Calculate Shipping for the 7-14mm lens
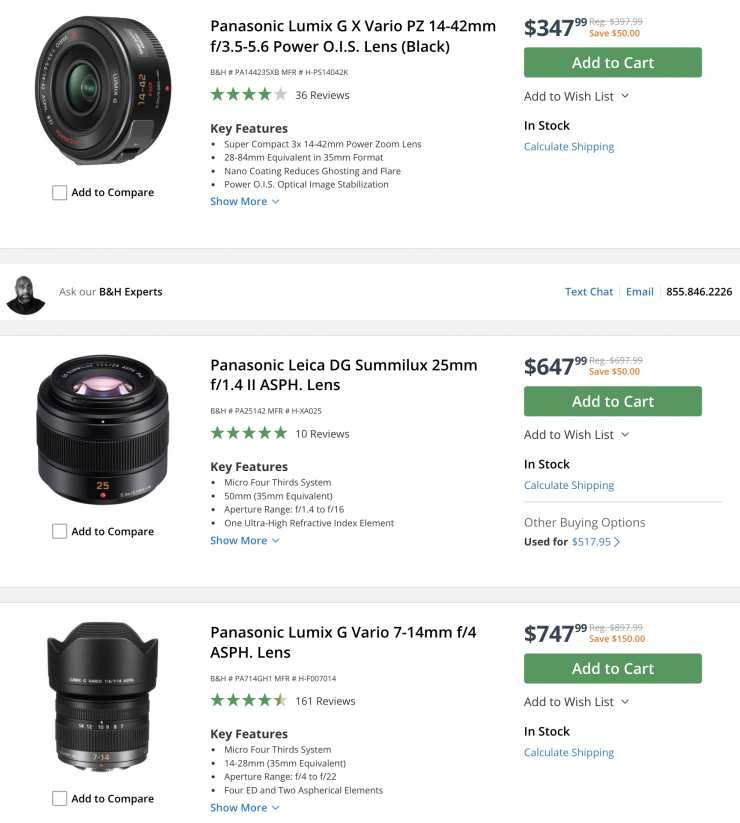Viewport: 740px width, 823px height. click(569, 752)
